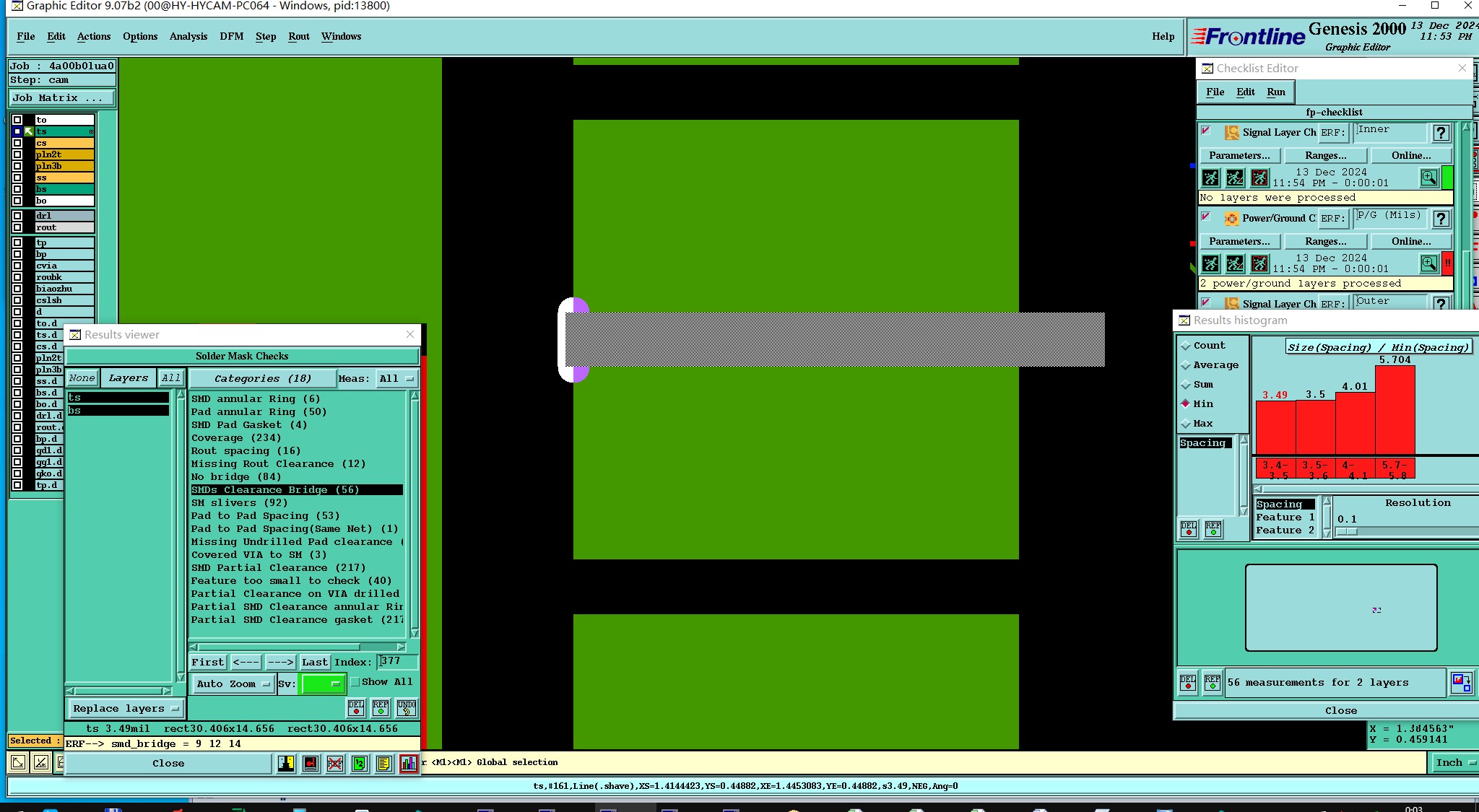Run the Power/Ground check with first runner icon
Screen dimensions: 1479x812
point(1211,263)
